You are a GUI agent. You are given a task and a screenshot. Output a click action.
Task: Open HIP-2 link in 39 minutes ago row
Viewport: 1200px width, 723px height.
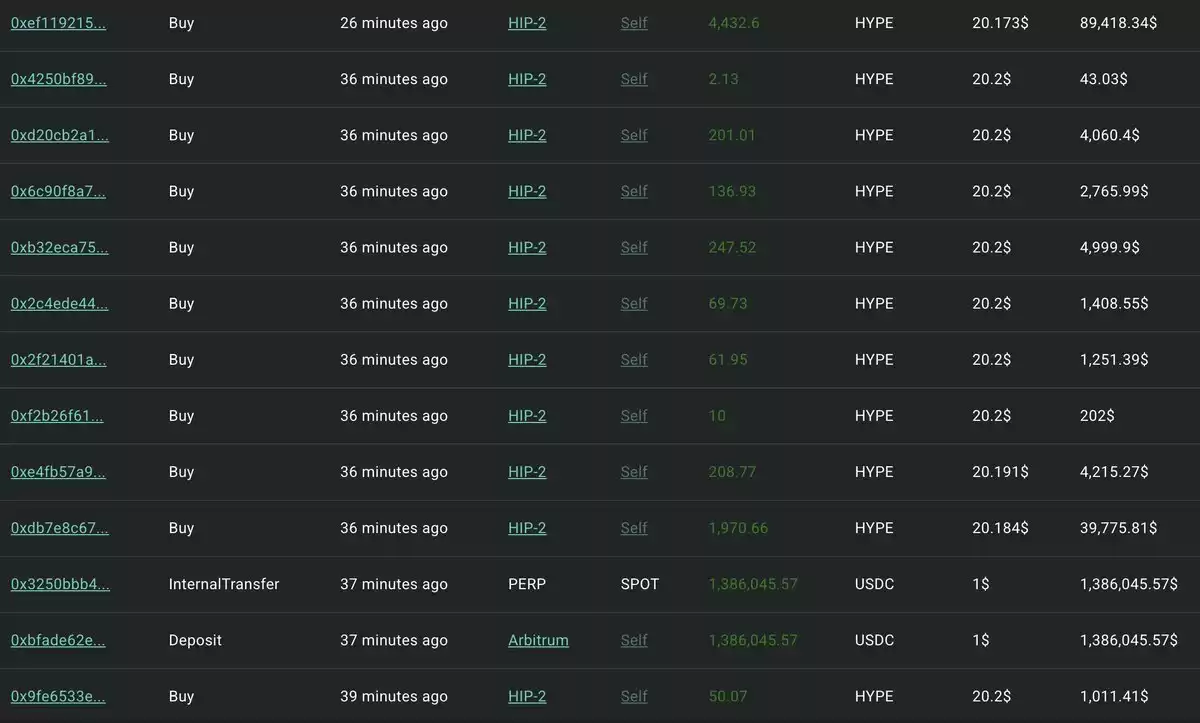[x=527, y=695]
